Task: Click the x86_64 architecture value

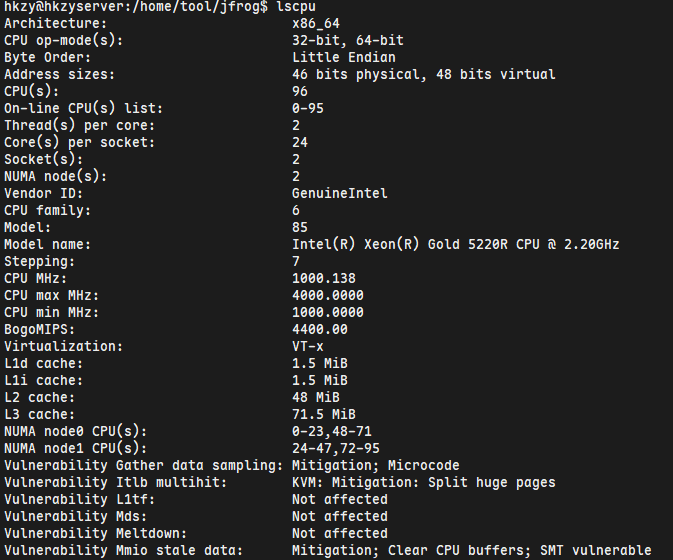Action: point(316,24)
